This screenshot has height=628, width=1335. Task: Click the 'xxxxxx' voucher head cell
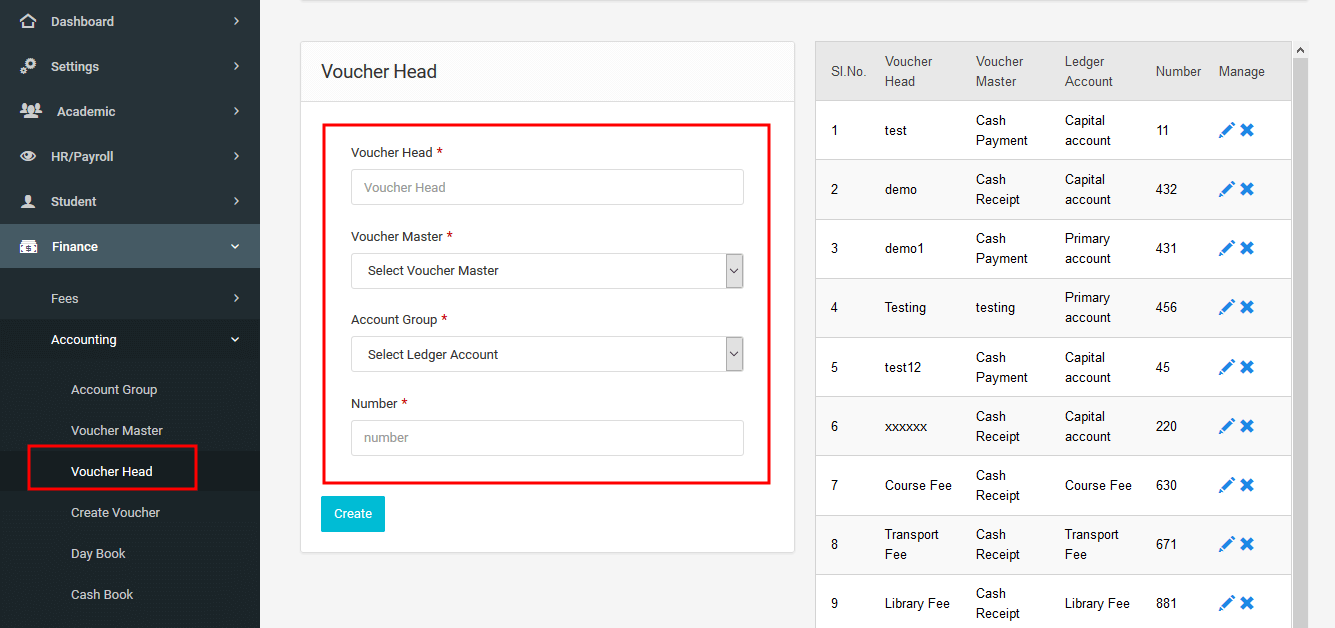point(906,426)
